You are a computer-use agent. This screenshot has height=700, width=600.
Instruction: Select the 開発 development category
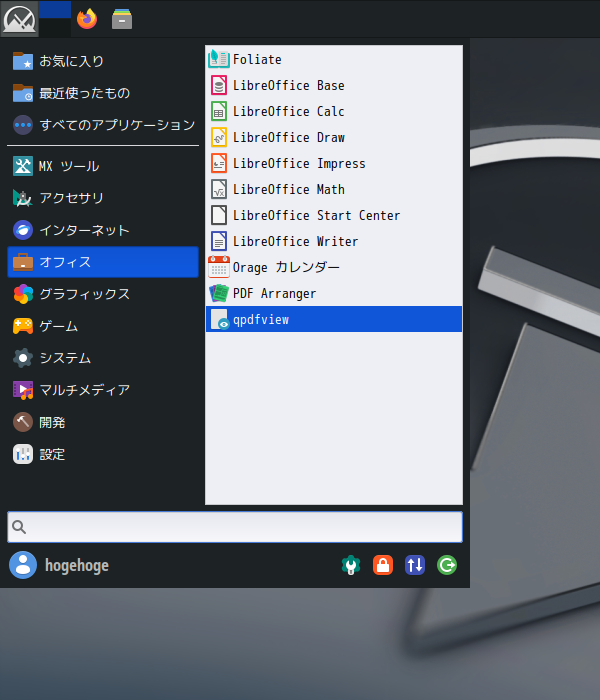tap(103, 422)
